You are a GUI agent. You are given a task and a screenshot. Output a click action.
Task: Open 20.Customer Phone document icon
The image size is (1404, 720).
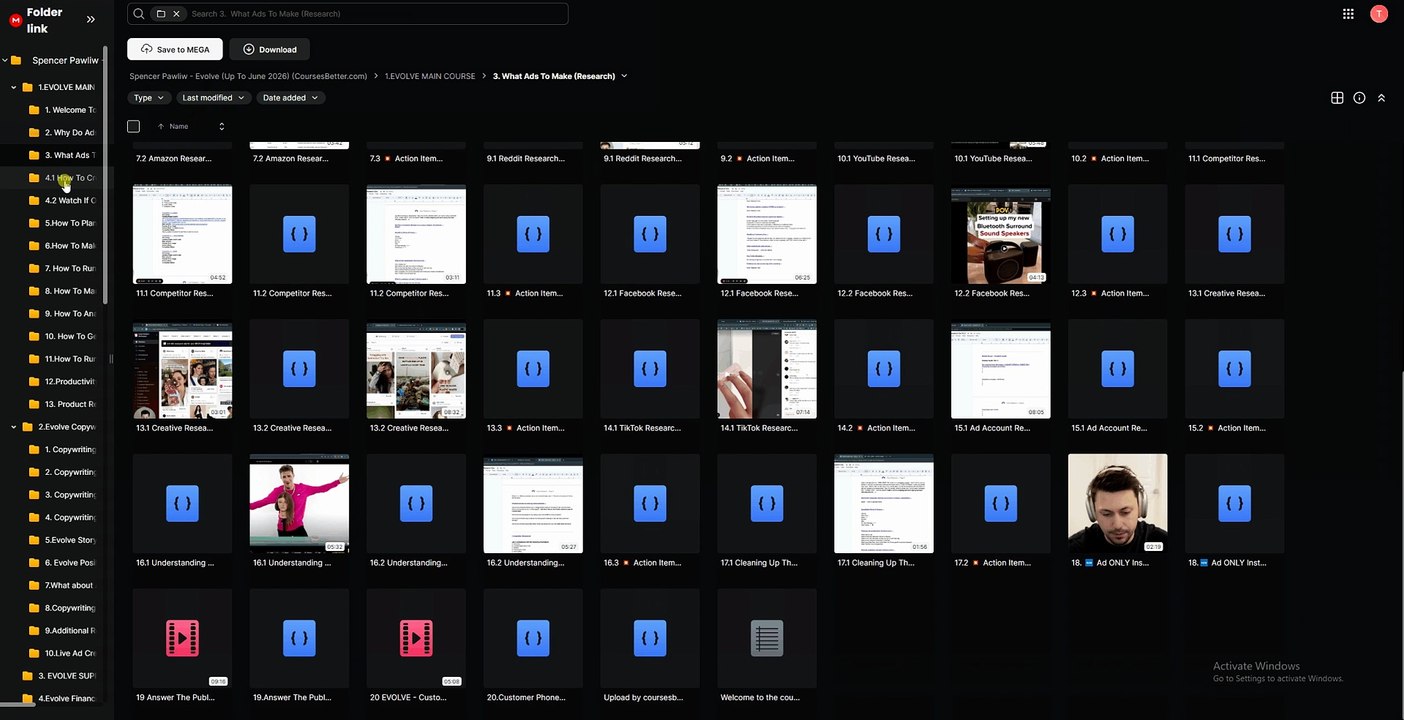533,638
